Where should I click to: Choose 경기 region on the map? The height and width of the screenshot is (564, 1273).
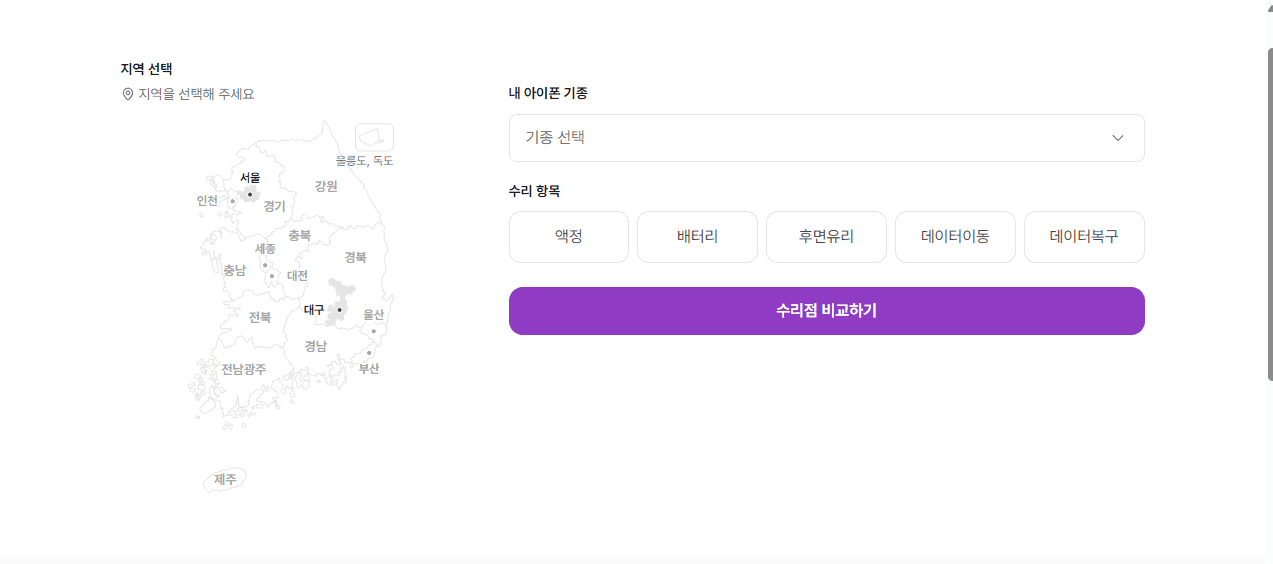coord(275,206)
